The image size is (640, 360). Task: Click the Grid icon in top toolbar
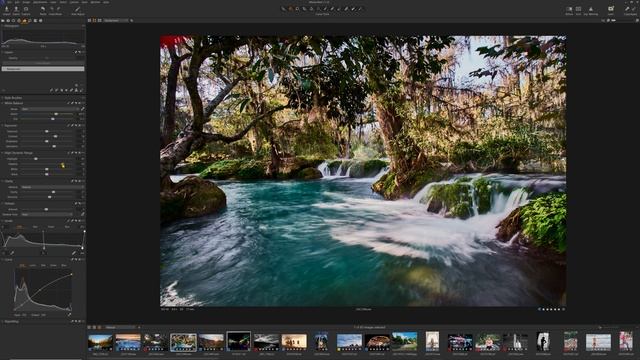[578, 9]
